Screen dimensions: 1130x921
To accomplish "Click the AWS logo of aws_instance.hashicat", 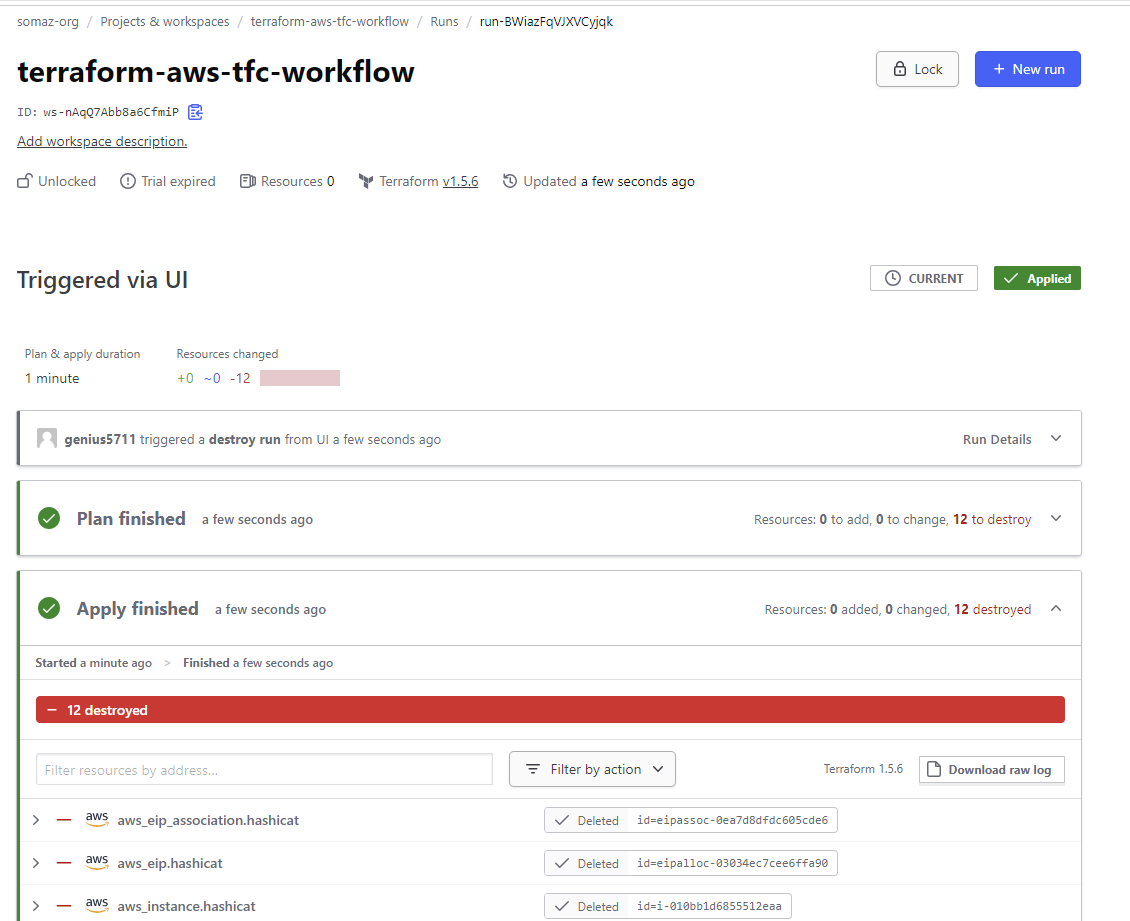I will click(x=97, y=905).
